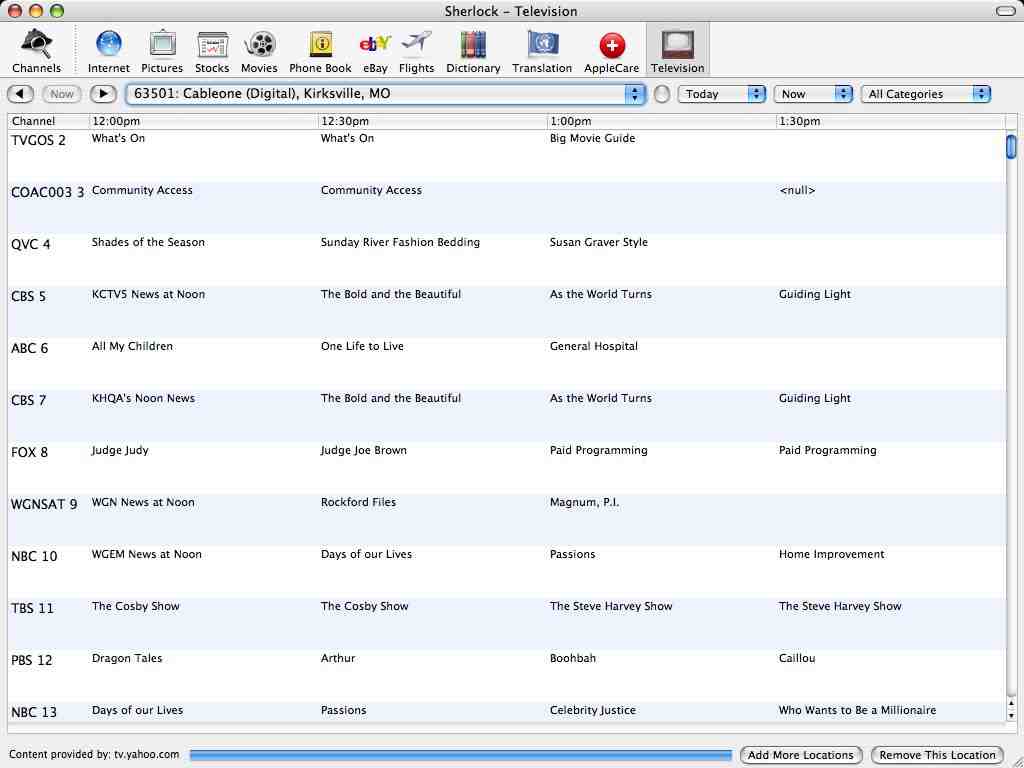Select One Life to Live listing
This screenshot has width=1024, height=768.
362,346
